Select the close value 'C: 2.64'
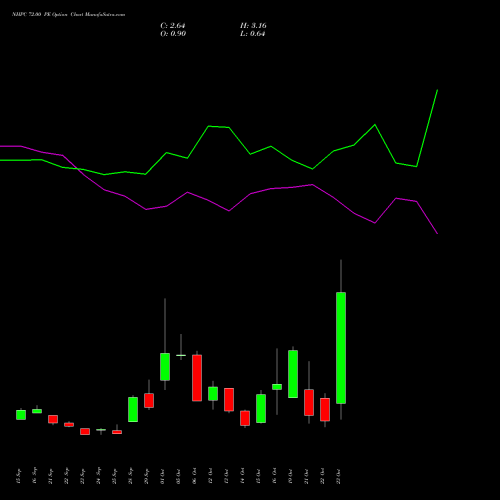The image size is (500, 500). (173, 26)
